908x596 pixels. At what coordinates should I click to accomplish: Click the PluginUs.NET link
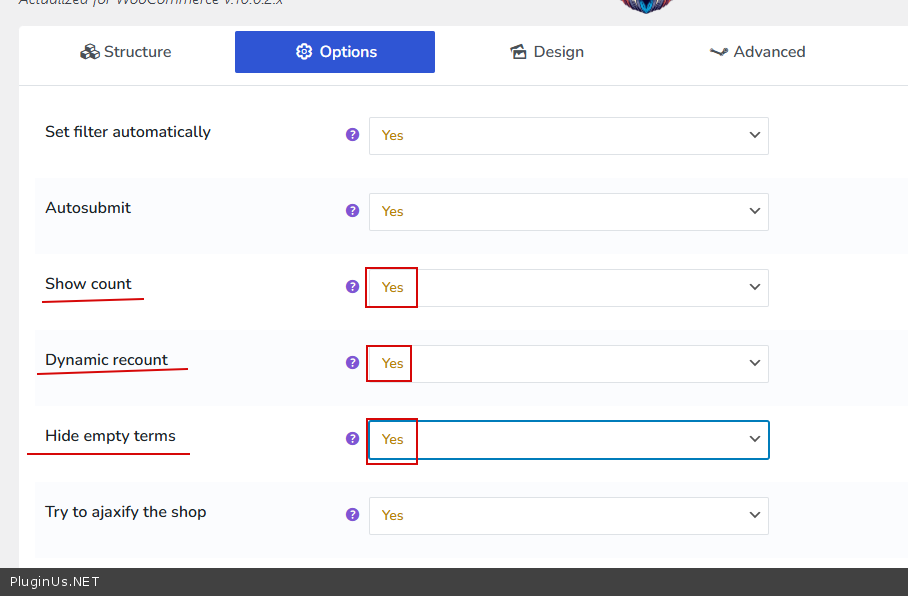click(x=55, y=582)
